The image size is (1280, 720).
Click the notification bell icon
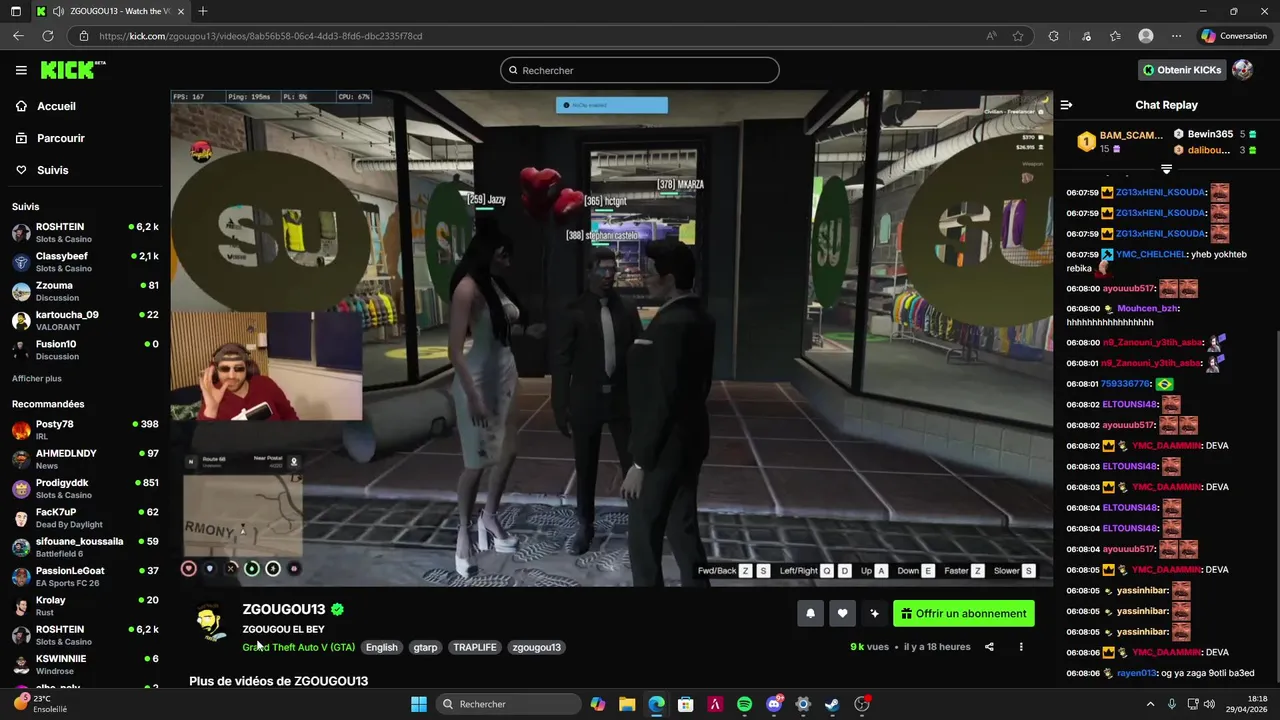810,614
